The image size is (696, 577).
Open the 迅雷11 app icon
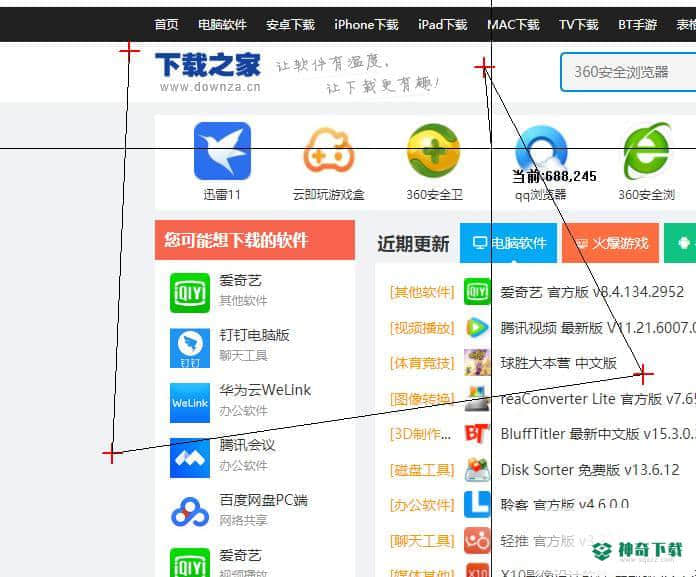point(222,151)
